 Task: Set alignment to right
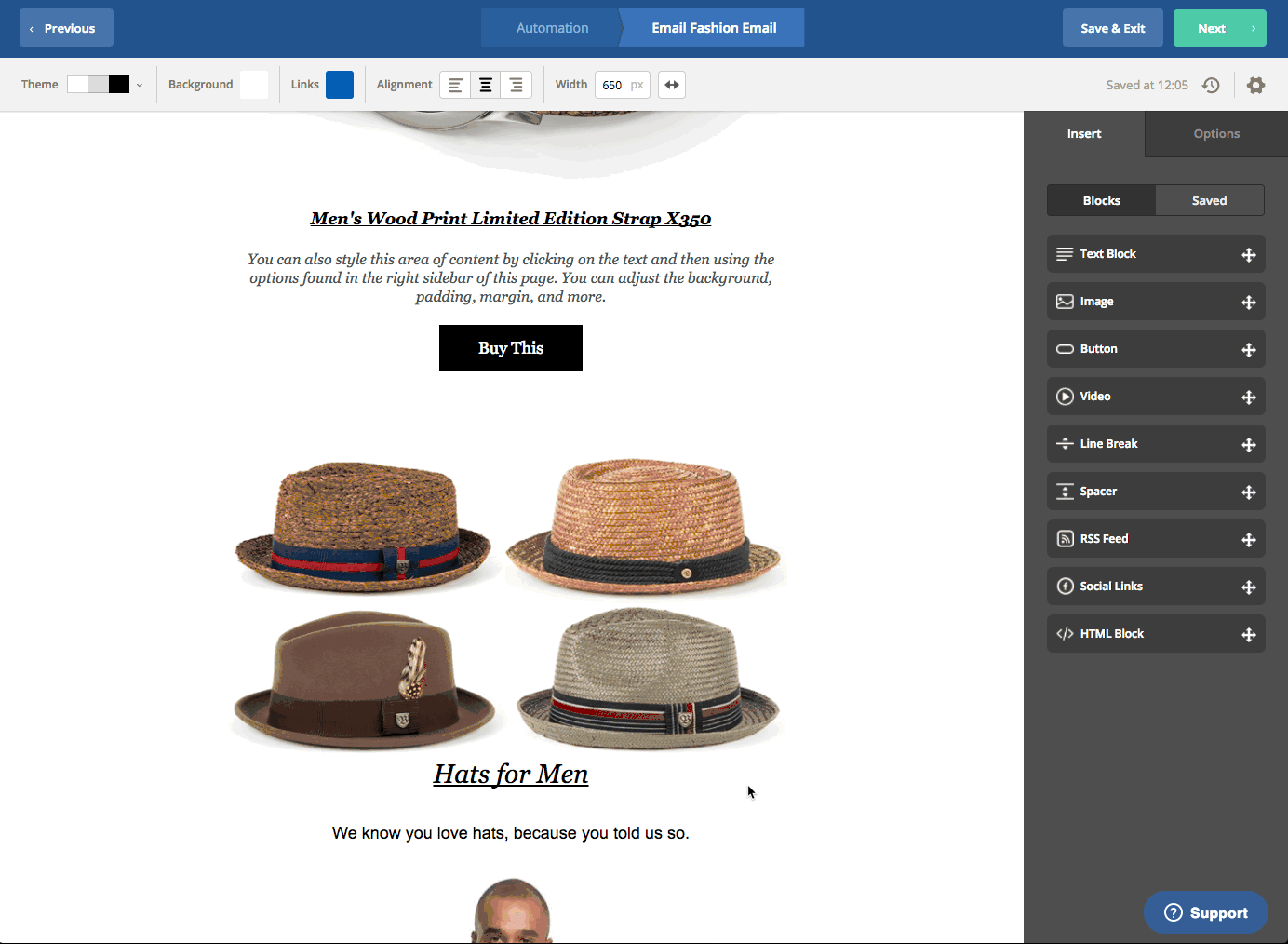[517, 85]
